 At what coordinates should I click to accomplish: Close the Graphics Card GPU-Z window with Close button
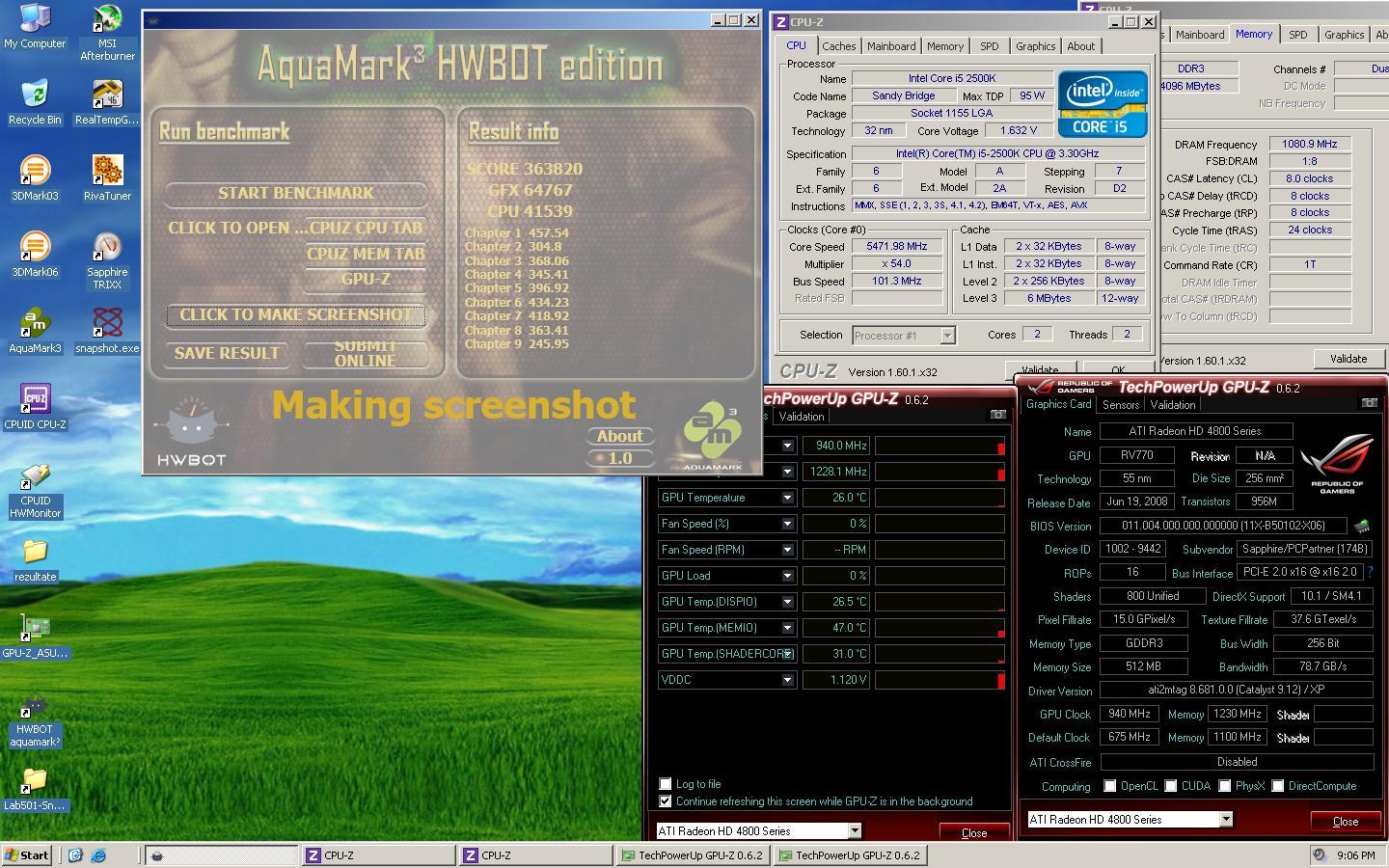pyautogui.click(x=1345, y=822)
